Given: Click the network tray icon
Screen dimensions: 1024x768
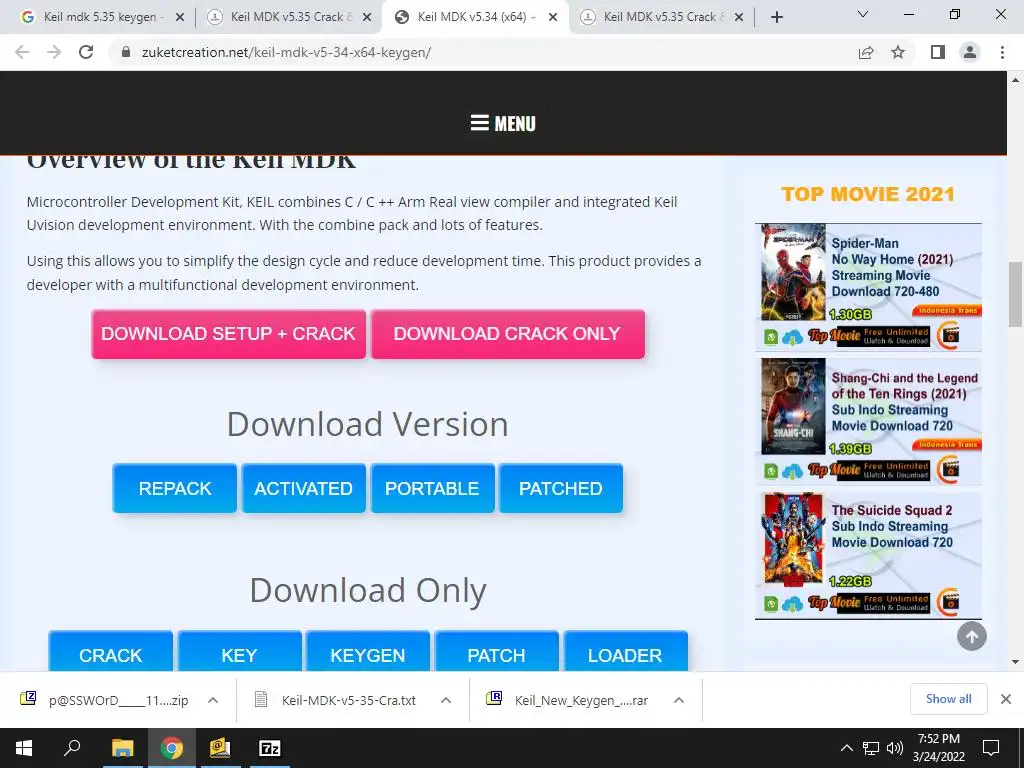Looking at the screenshot, I should click(x=871, y=748).
